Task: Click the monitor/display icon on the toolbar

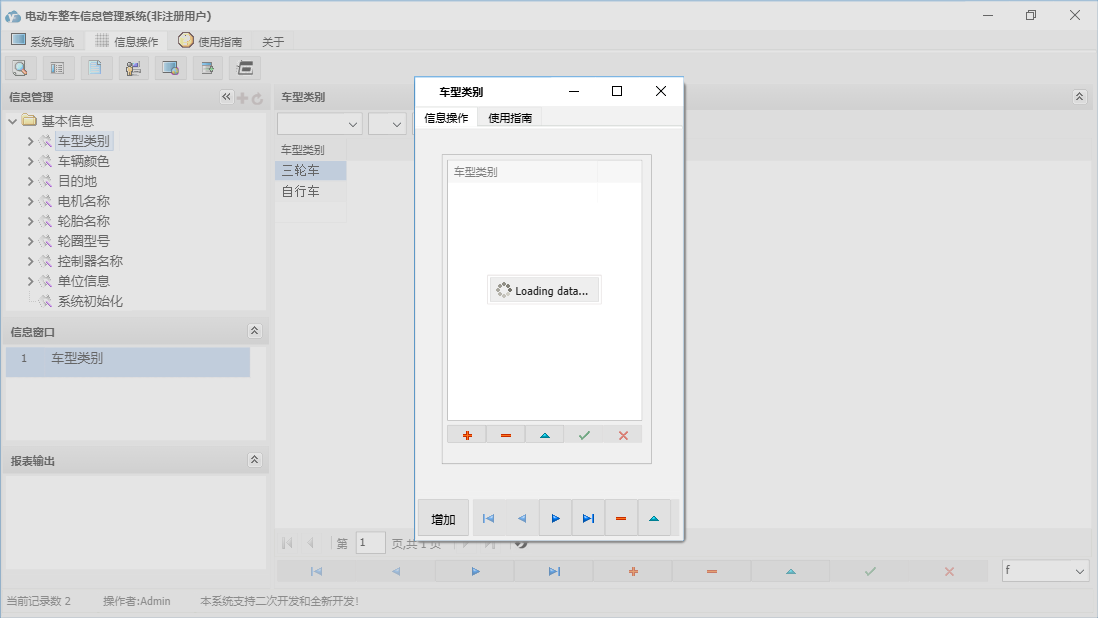Action: pyautogui.click(x=170, y=67)
